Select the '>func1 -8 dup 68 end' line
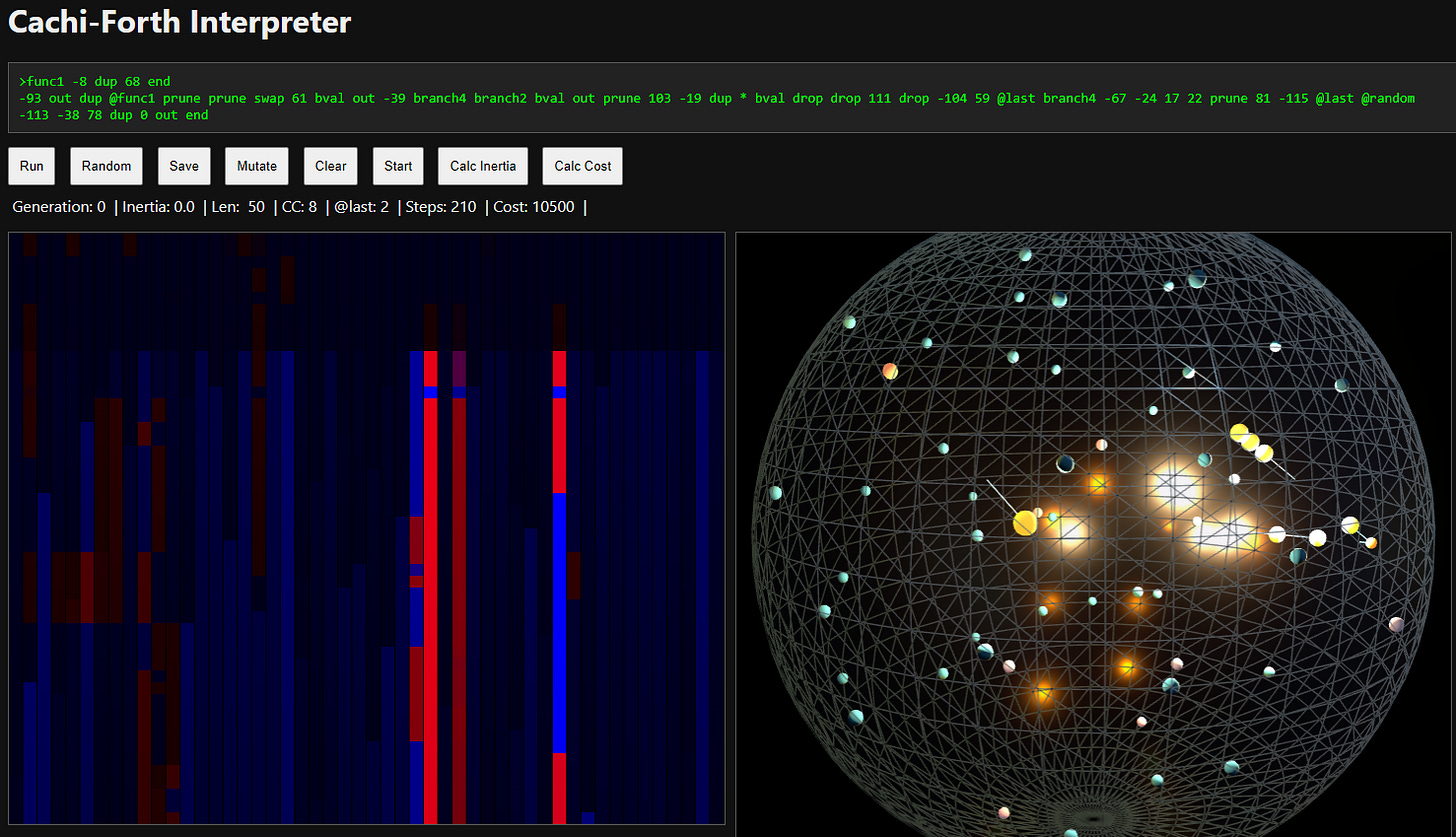This screenshot has width=1456, height=837. pyautogui.click(x=95, y=81)
